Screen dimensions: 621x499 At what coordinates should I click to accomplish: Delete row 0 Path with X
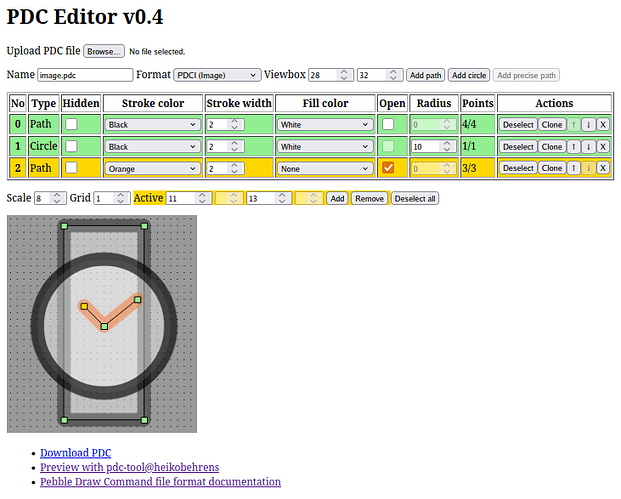tap(603, 124)
